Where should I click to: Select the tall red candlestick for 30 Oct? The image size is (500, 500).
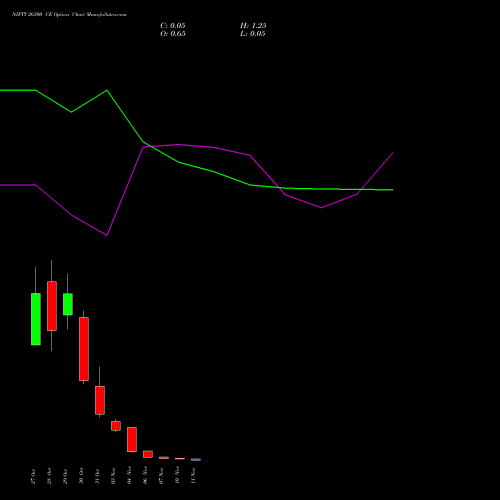pyautogui.click(x=84, y=349)
